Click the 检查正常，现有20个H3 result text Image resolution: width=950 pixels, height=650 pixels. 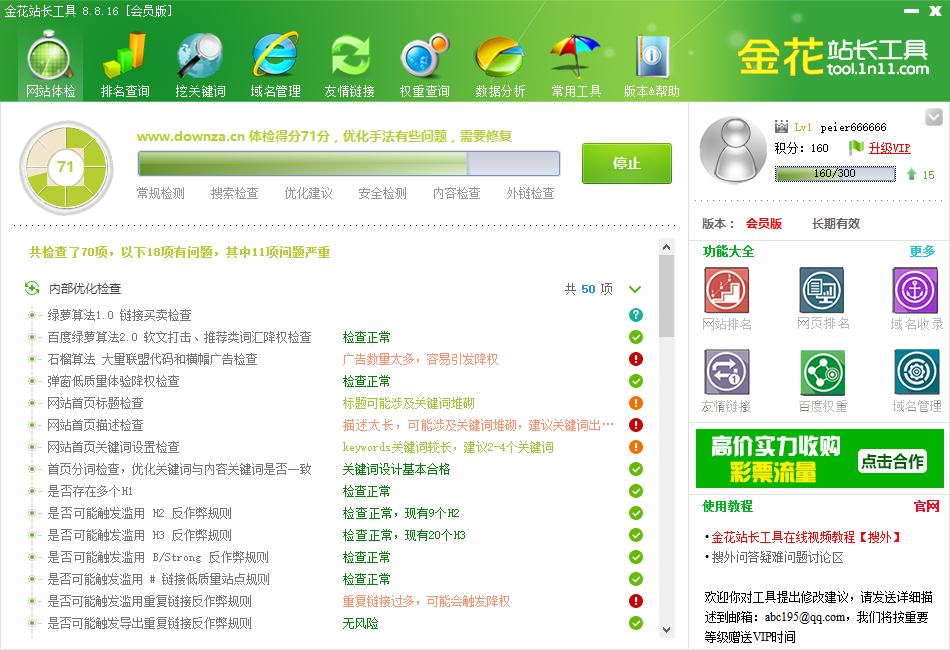404,535
